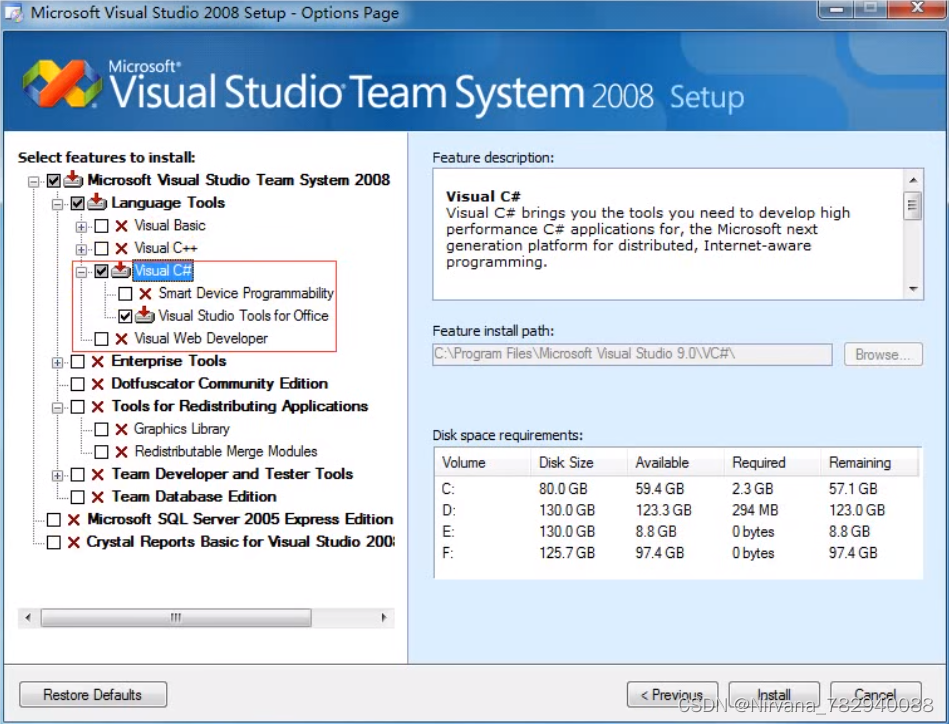The width and height of the screenshot is (949, 724).
Task: Click red X icon beside Redistributable Merge Modules
Action: pyautogui.click(x=121, y=452)
